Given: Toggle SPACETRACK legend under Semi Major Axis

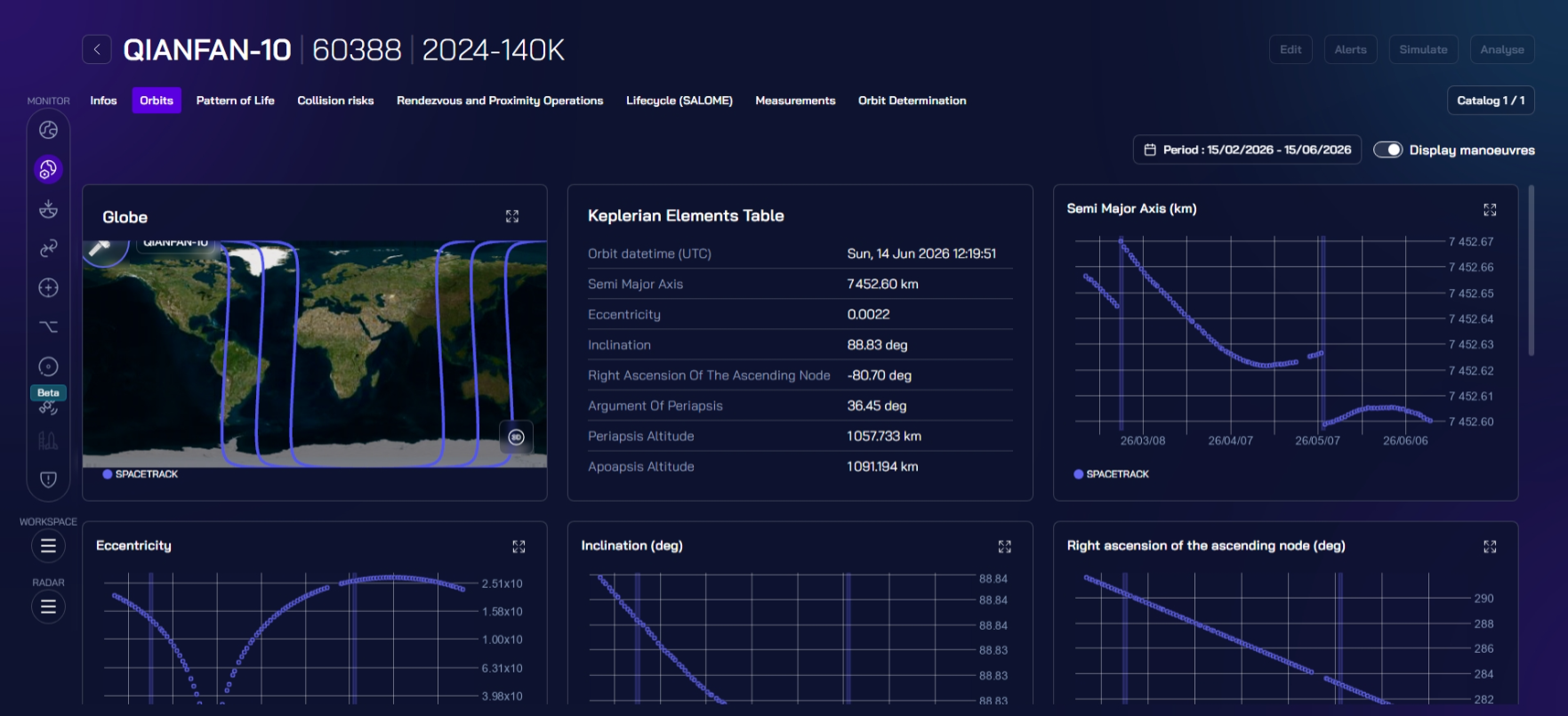Looking at the screenshot, I should [x=1112, y=474].
